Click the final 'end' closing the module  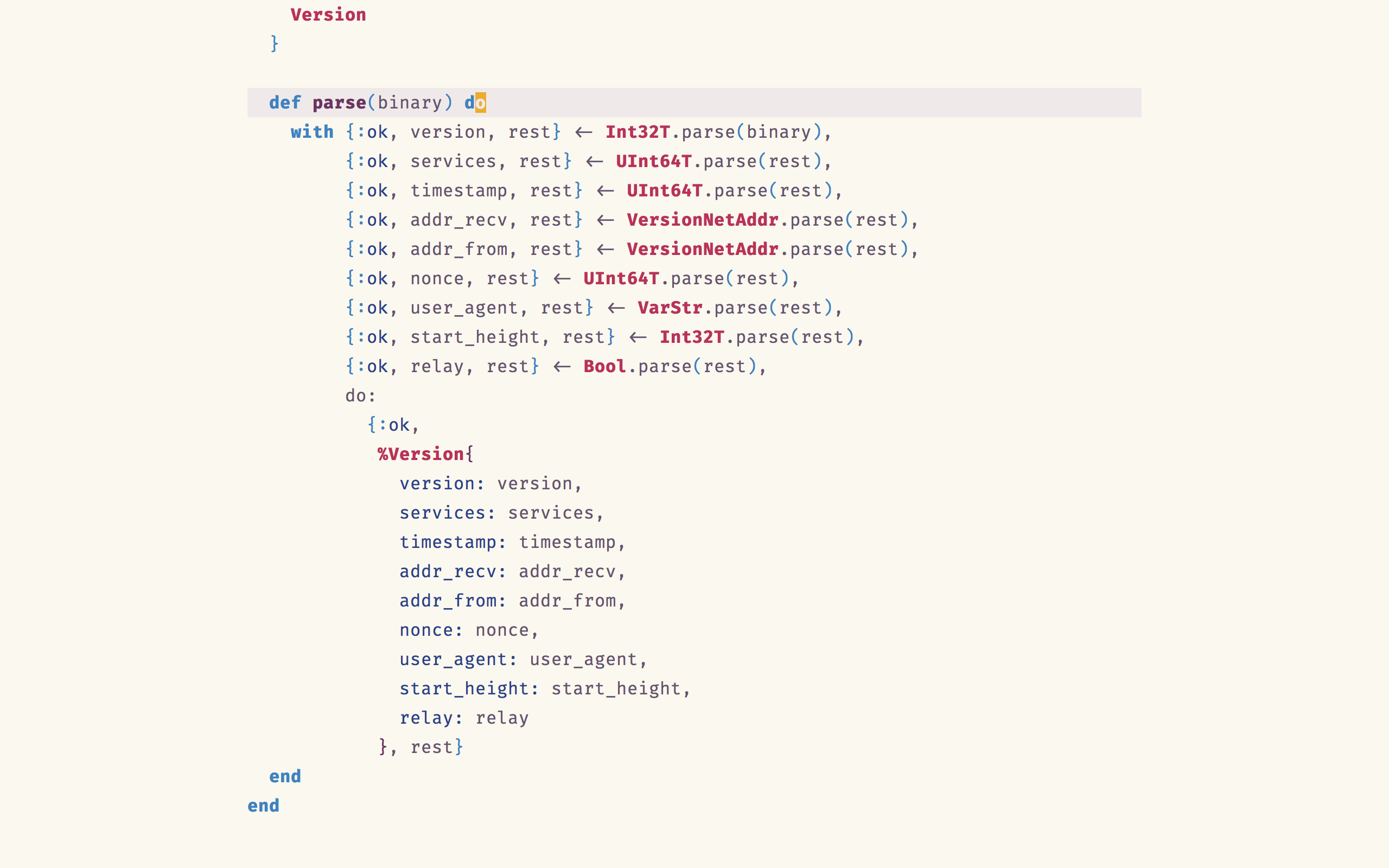tap(263, 806)
